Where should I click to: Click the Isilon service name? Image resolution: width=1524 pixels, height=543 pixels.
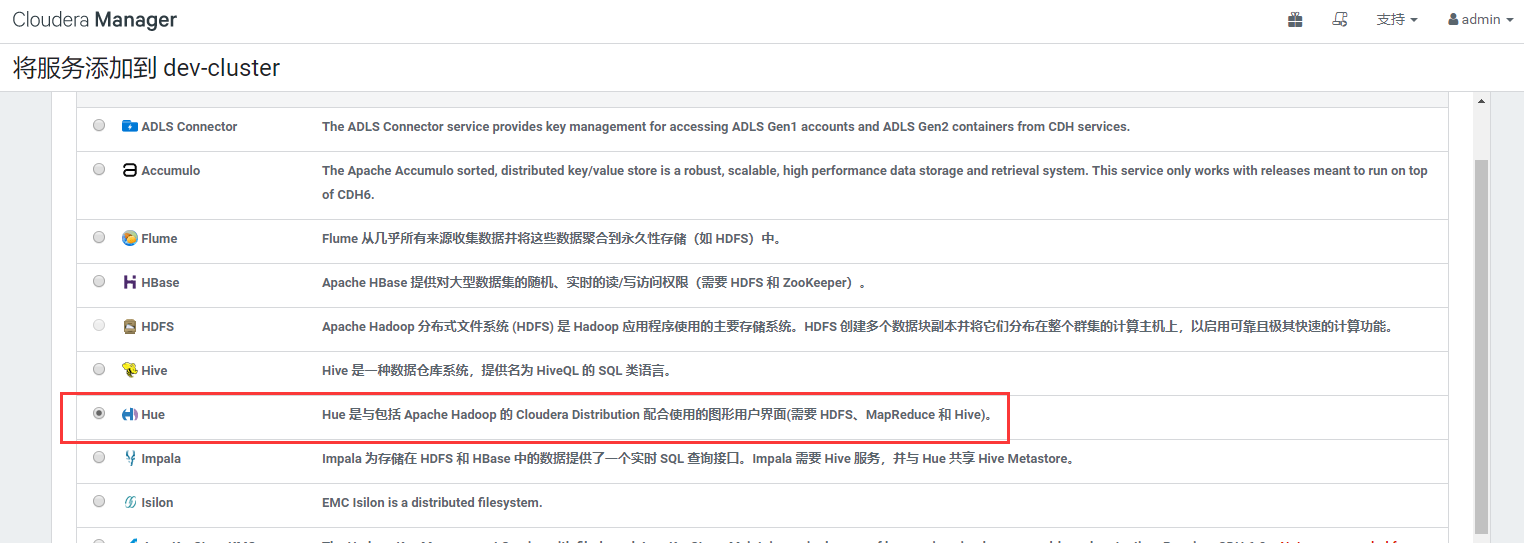point(157,503)
